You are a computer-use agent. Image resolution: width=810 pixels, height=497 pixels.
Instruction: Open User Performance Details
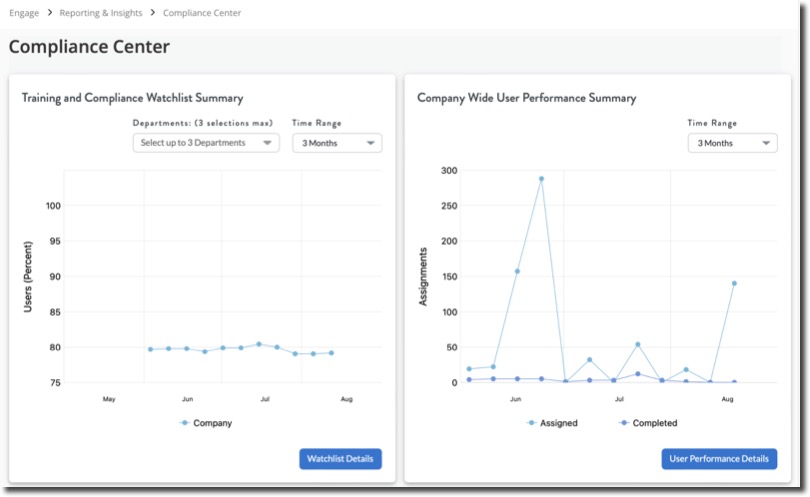pyautogui.click(x=719, y=459)
